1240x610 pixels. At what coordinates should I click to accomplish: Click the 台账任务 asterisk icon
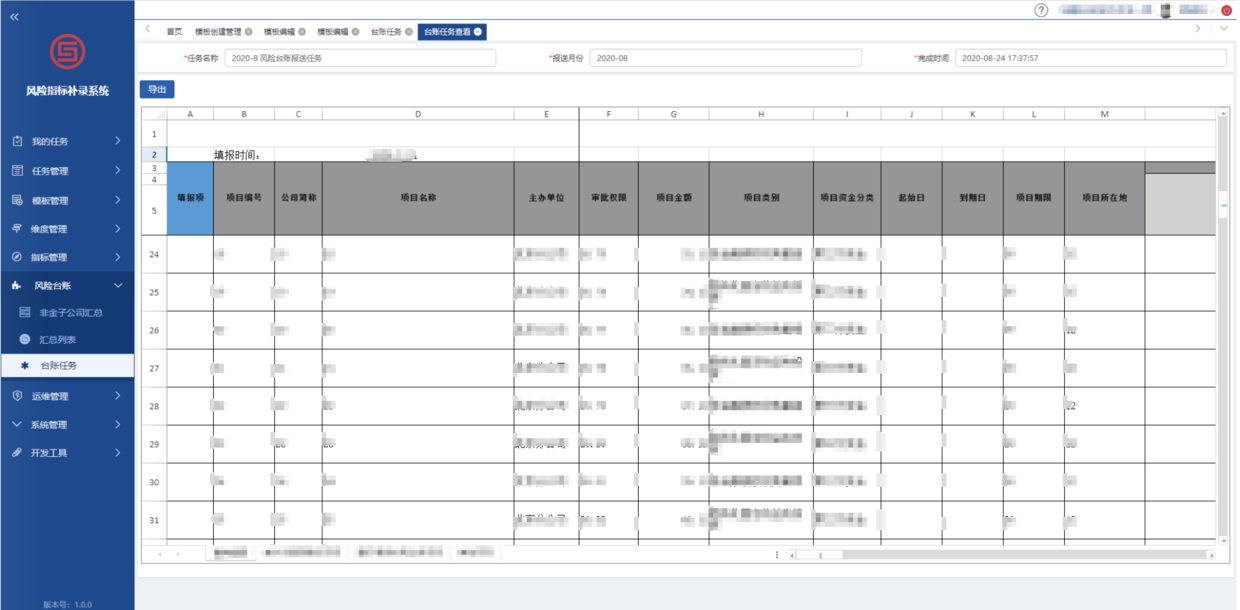point(25,366)
